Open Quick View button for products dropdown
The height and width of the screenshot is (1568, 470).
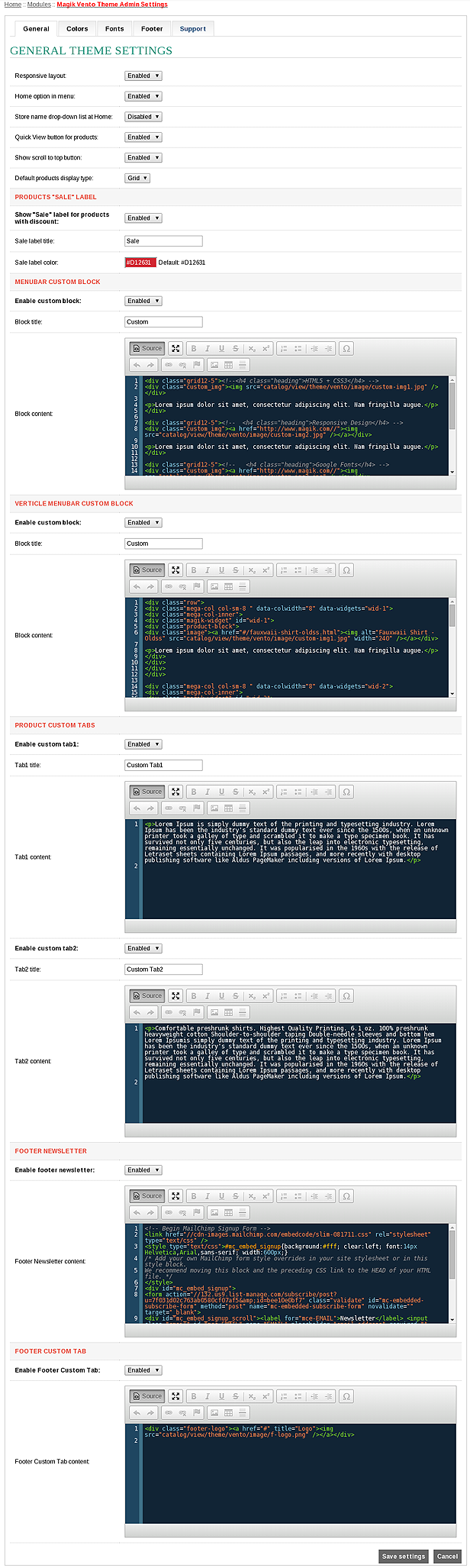(143, 137)
